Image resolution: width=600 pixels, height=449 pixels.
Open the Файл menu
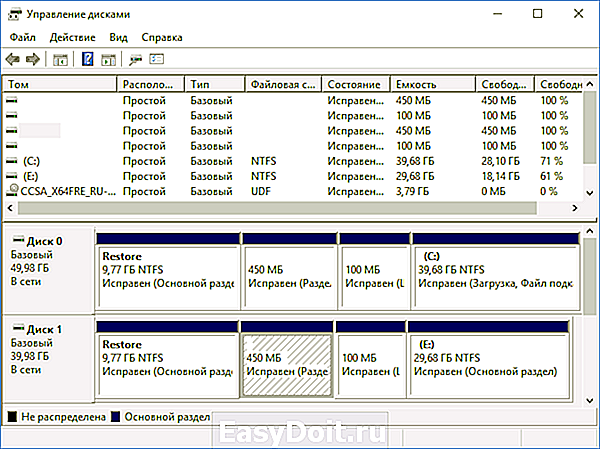(23, 38)
